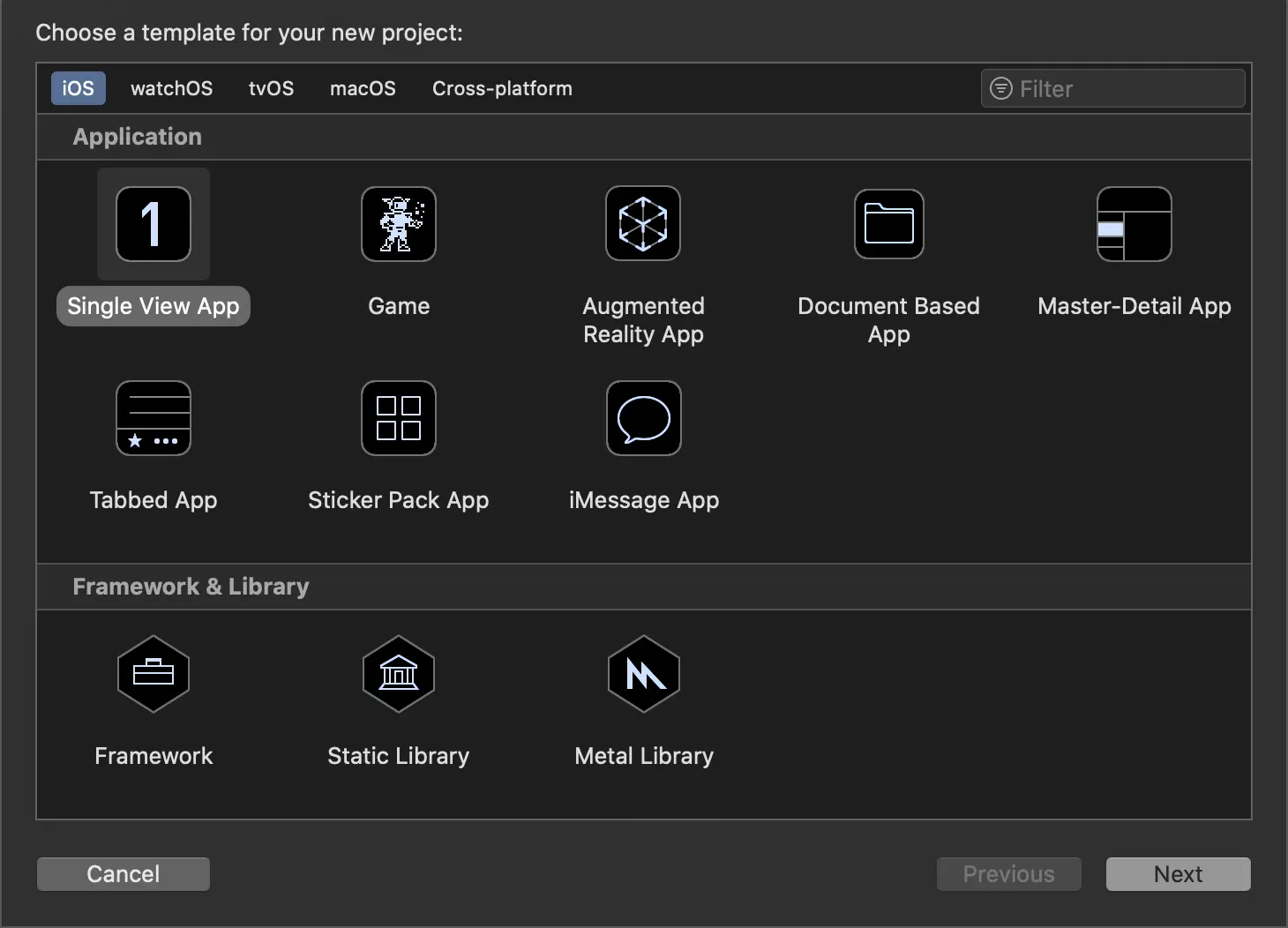Choose the iMessage App speech bubble icon
This screenshot has width=1288, height=928.
[644, 418]
